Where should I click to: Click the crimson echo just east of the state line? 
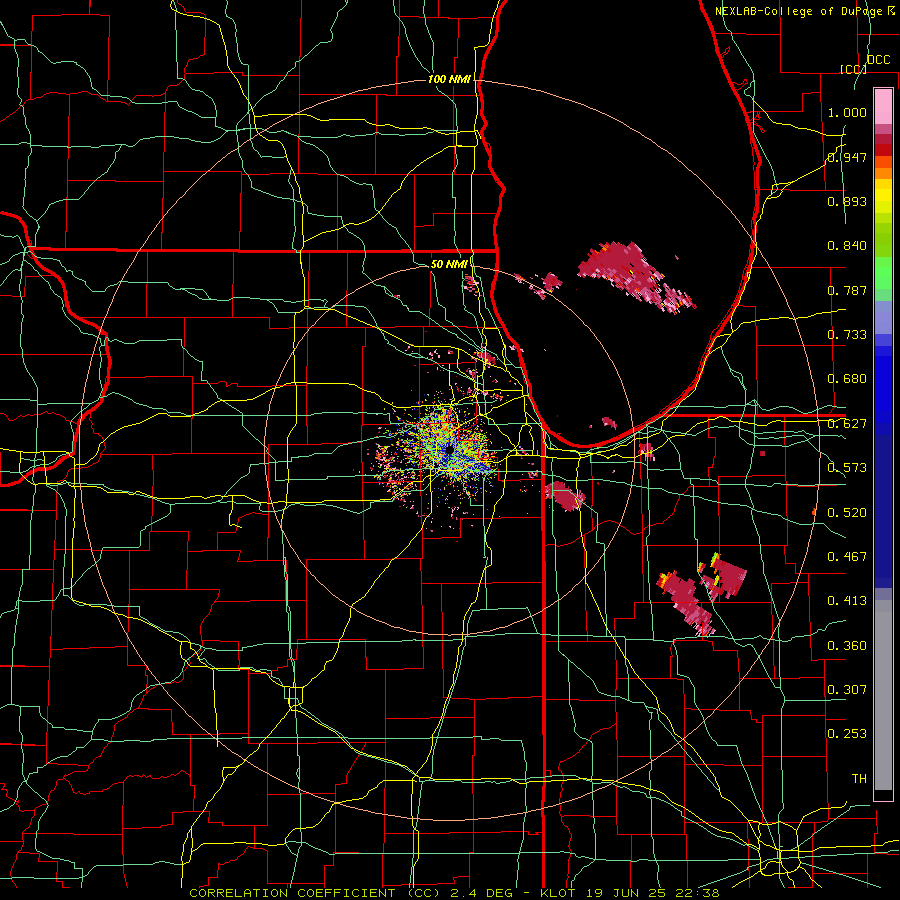tap(565, 496)
